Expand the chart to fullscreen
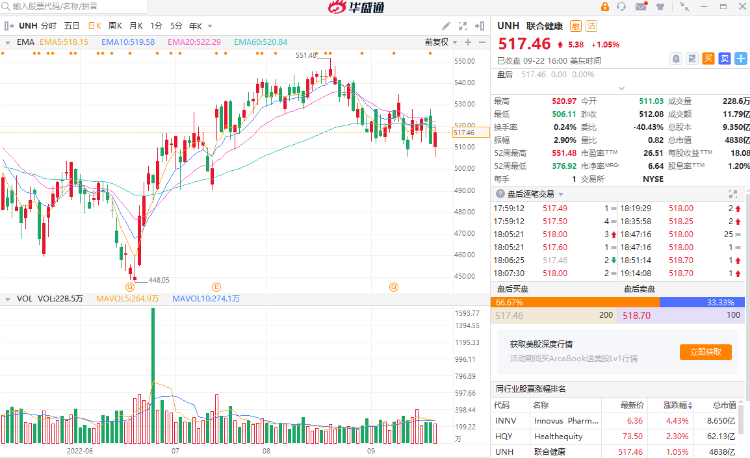Viewport: 750px width, 458px height. [463, 26]
